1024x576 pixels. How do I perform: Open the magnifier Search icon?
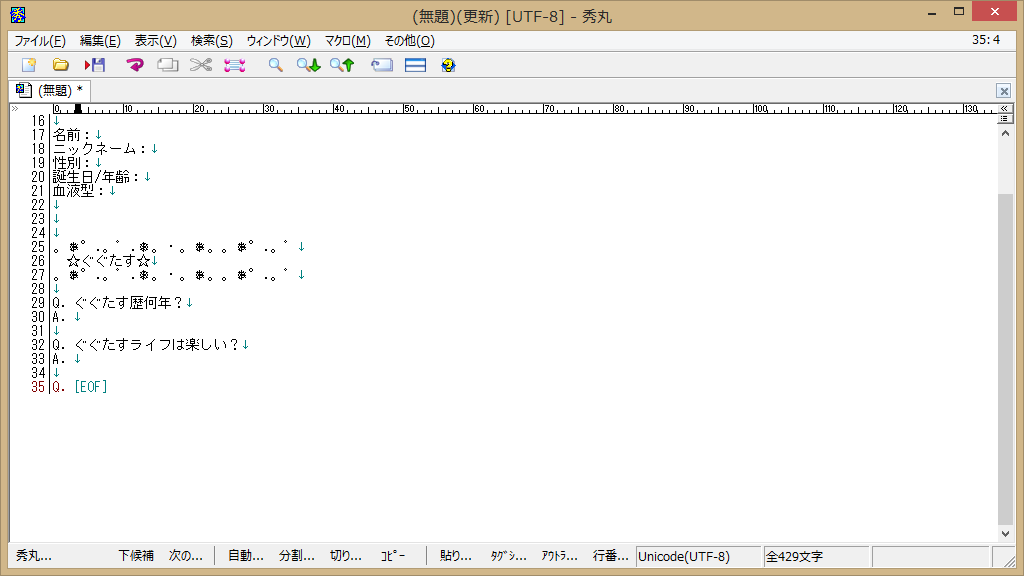tap(275, 65)
